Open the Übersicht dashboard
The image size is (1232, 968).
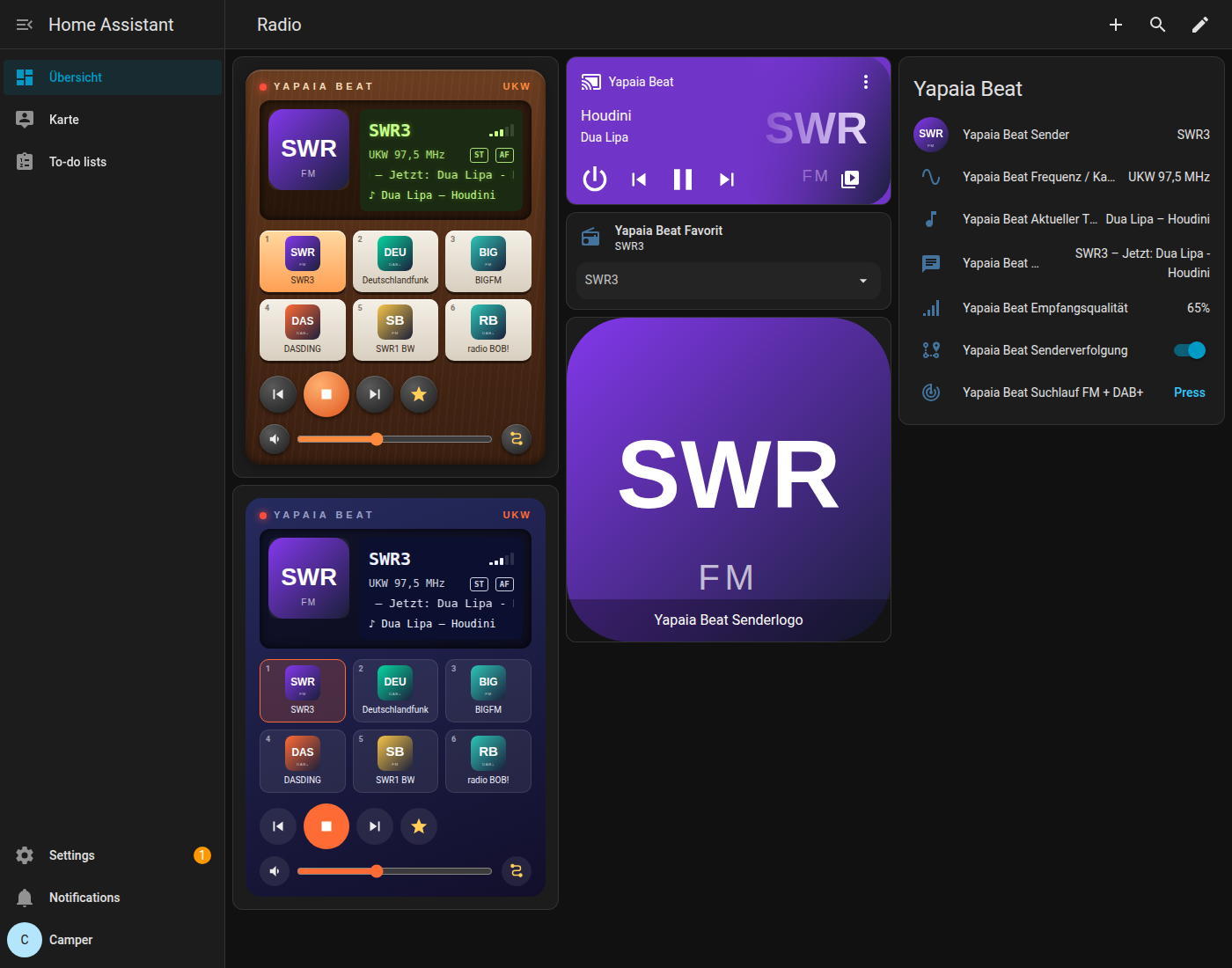point(113,77)
